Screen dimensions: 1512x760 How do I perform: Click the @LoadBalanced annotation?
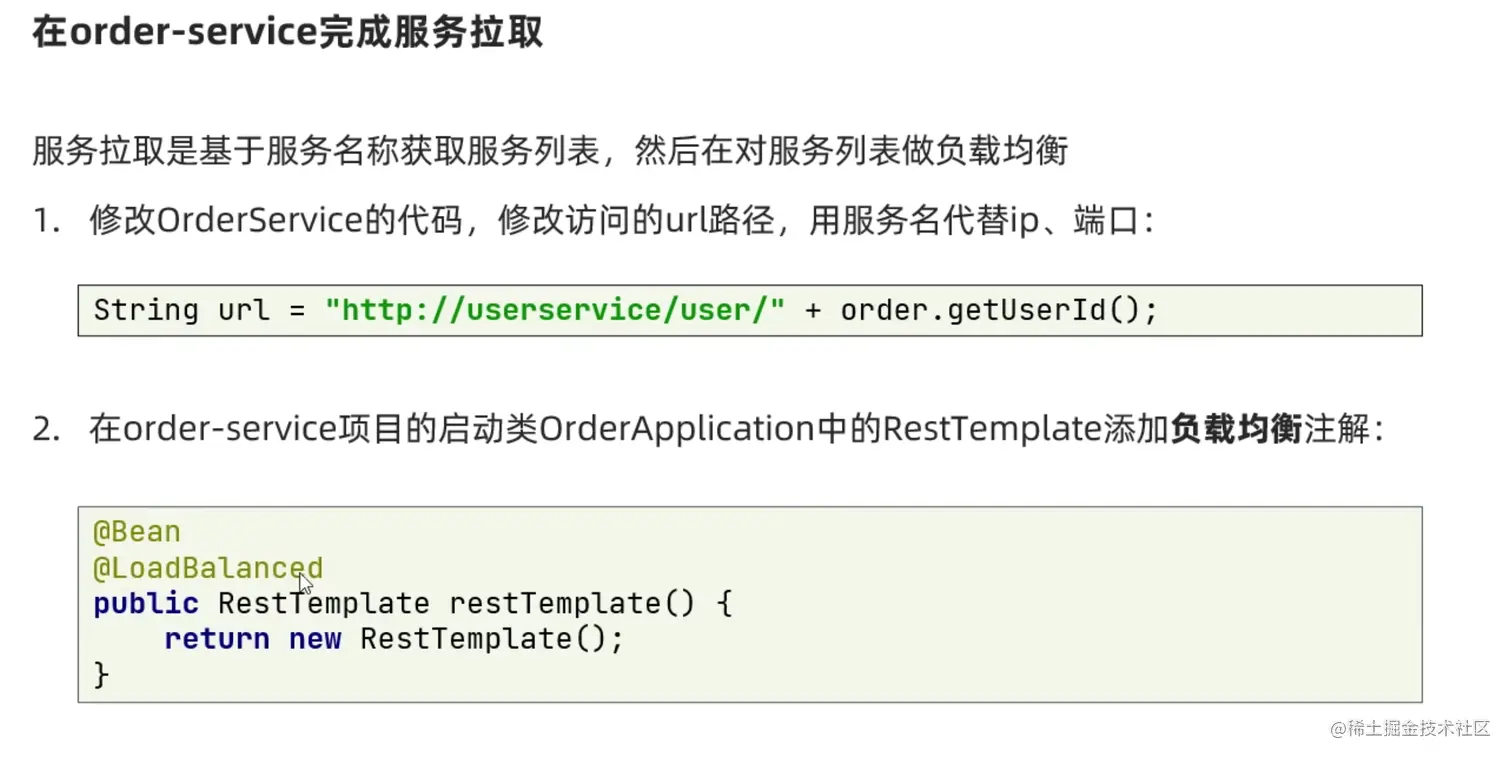point(207,568)
